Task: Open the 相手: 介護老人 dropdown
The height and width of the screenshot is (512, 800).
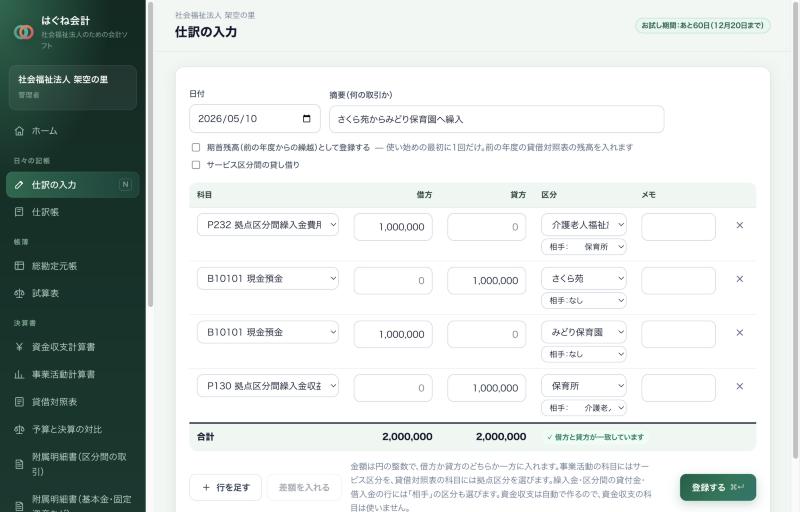Action: tap(584, 408)
